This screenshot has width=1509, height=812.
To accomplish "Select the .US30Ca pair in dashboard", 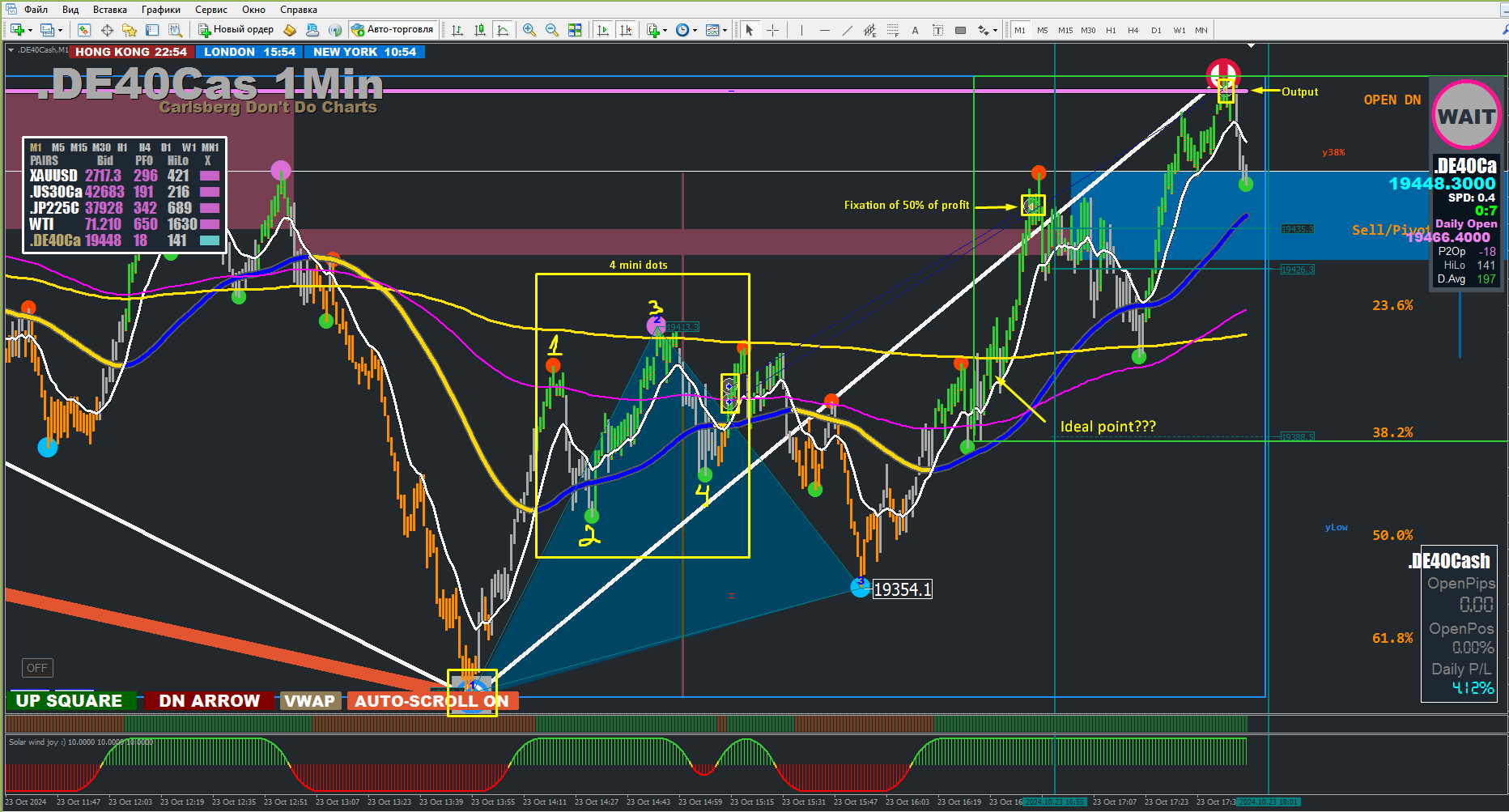I will pyautogui.click(x=56, y=192).
